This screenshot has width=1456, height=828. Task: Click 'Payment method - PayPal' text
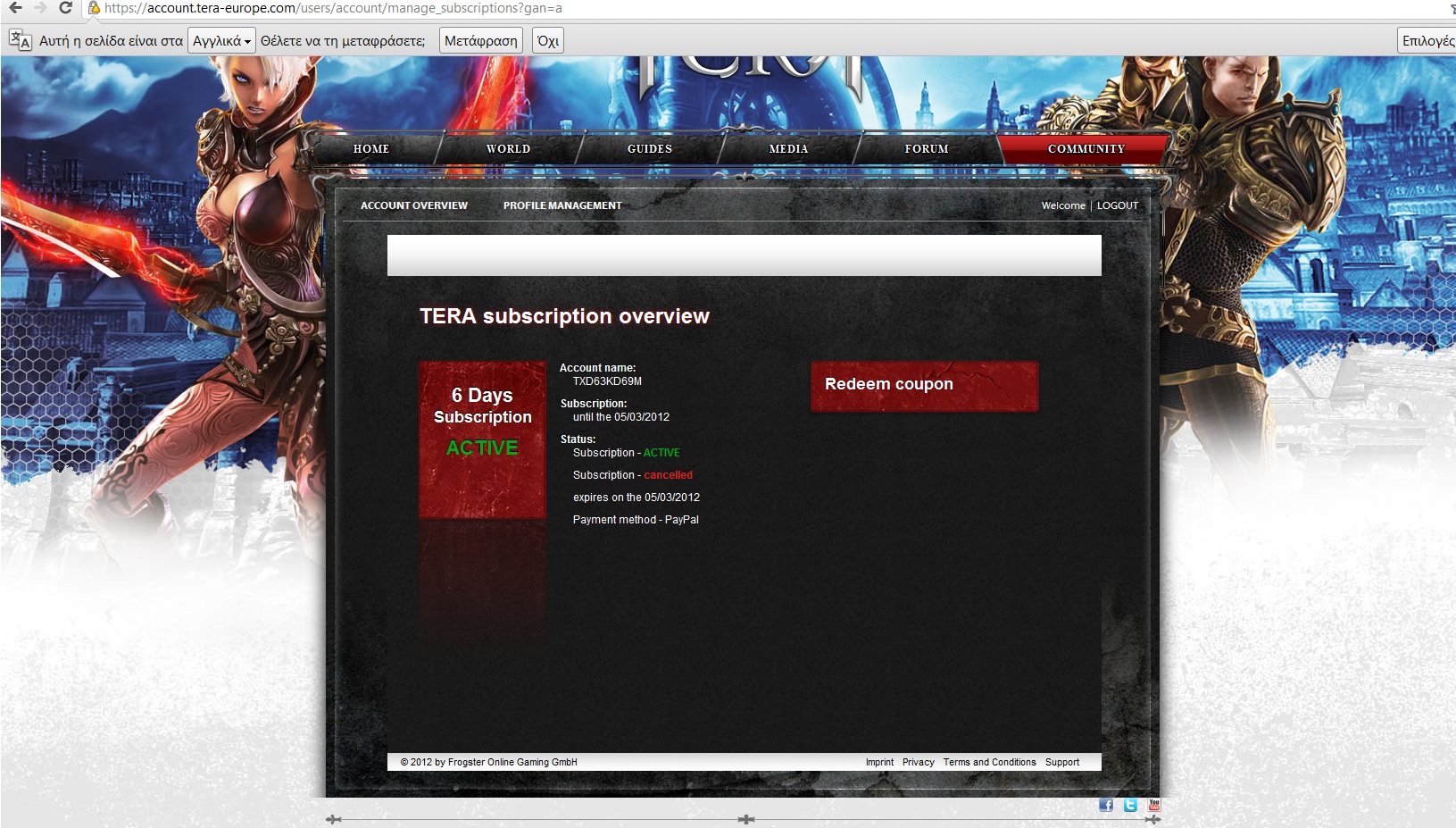coord(636,520)
